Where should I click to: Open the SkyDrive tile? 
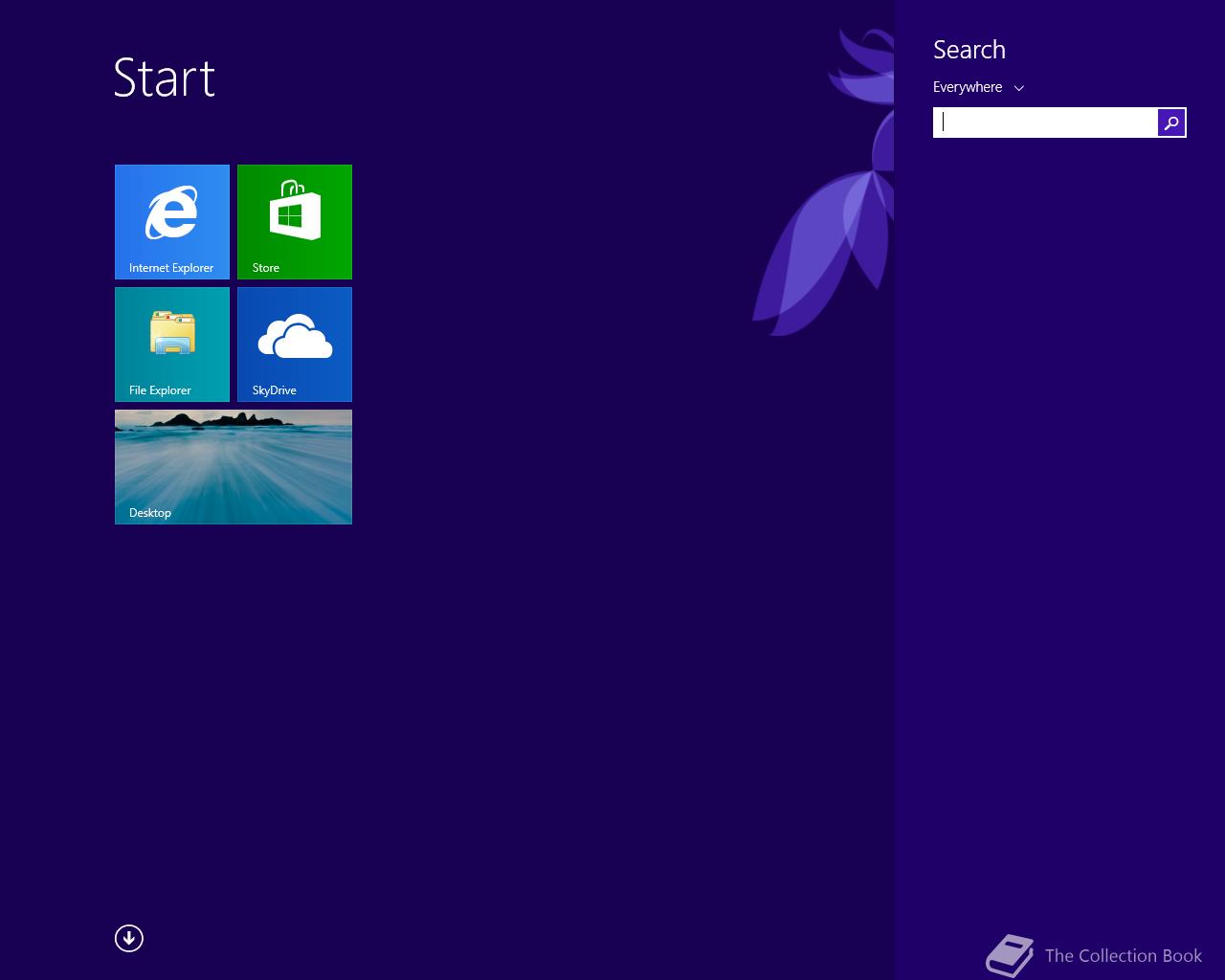[x=295, y=345]
